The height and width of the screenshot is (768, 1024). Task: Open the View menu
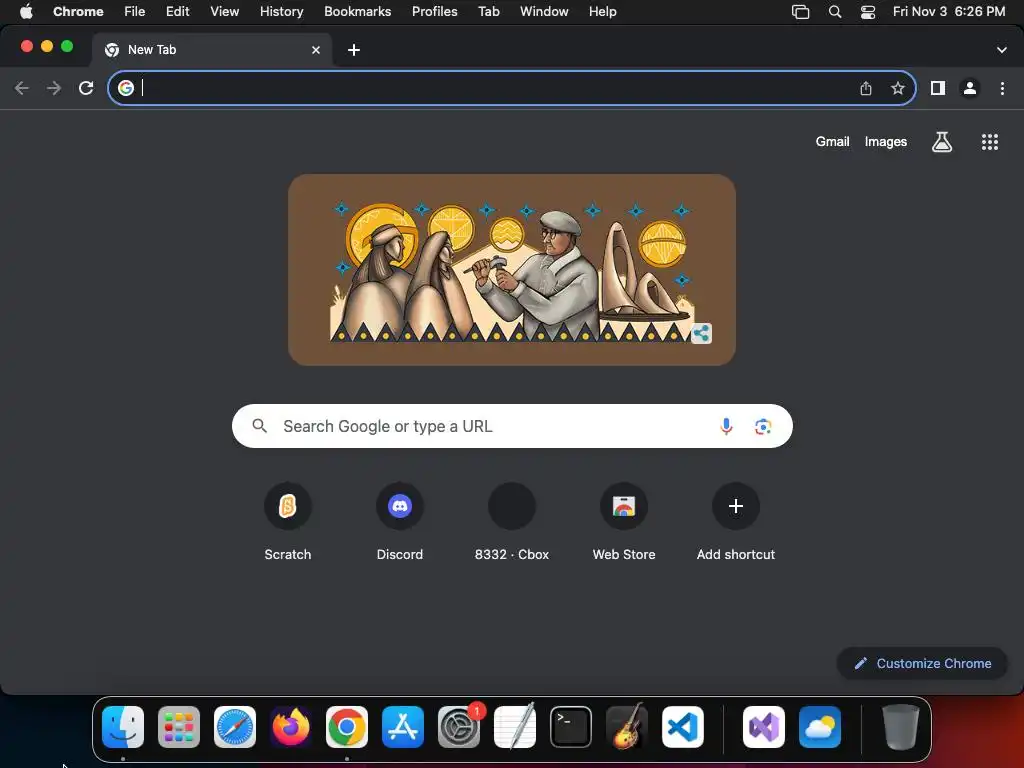pos(224,12)
